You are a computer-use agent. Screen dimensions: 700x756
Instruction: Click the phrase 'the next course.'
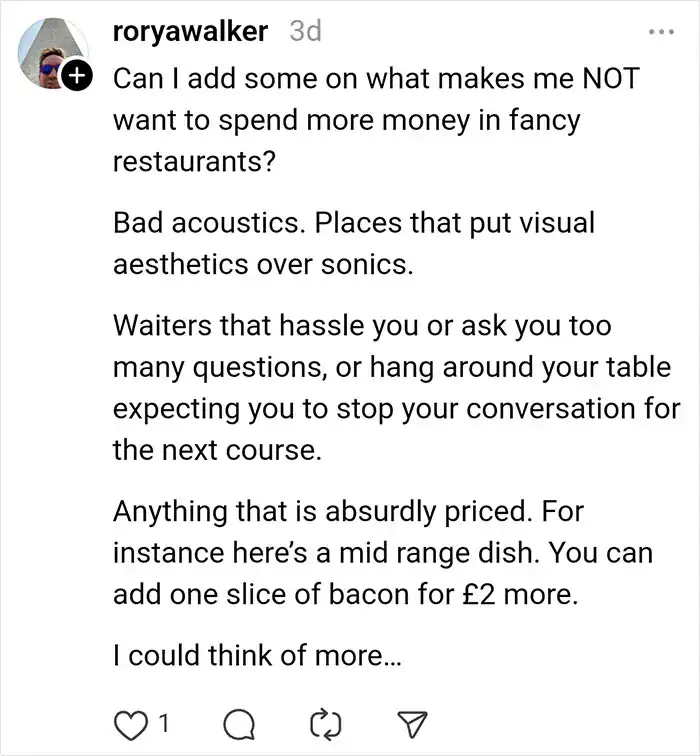point(217,450)
